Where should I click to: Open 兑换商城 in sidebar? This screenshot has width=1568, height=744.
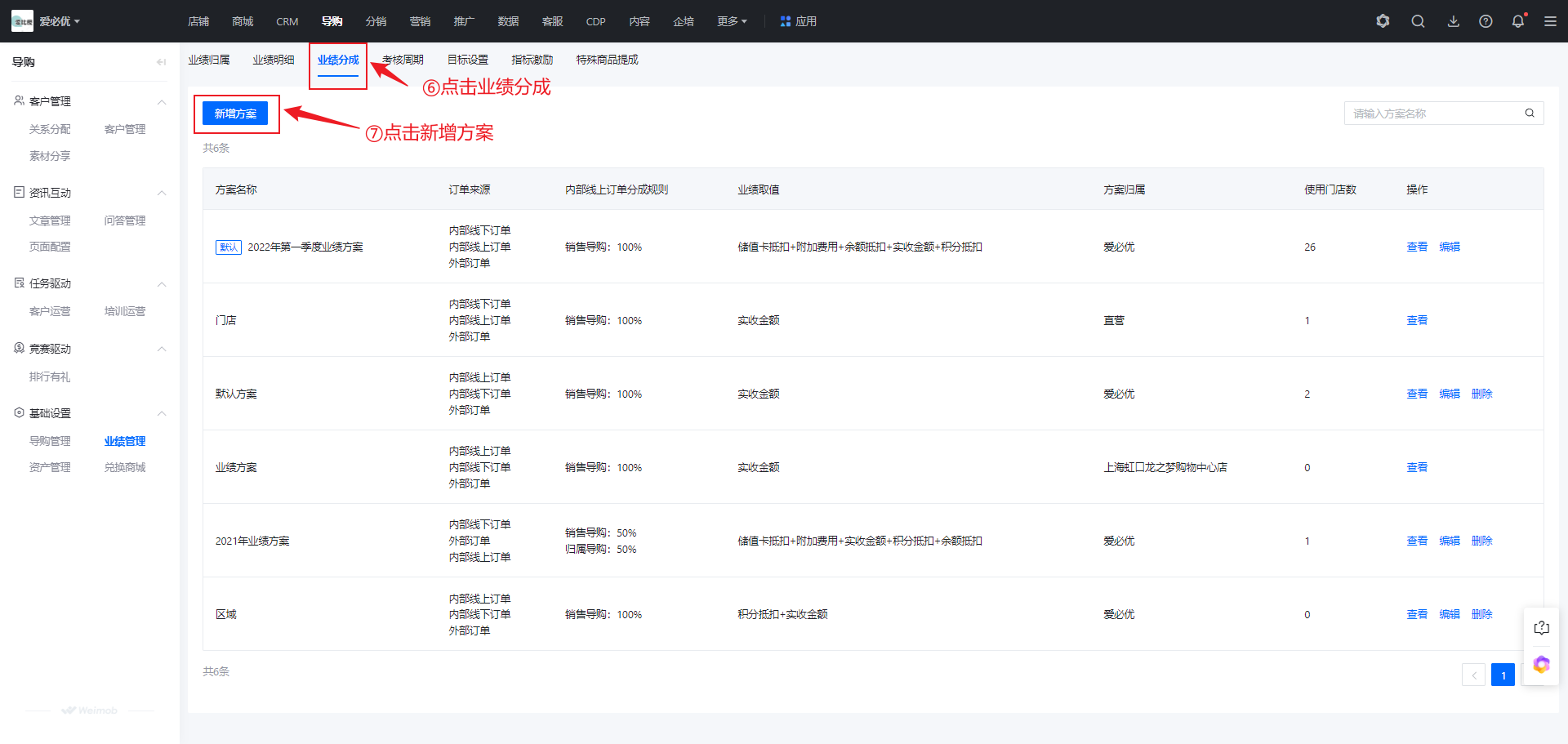pyautogui.click(x=125, y=467)
